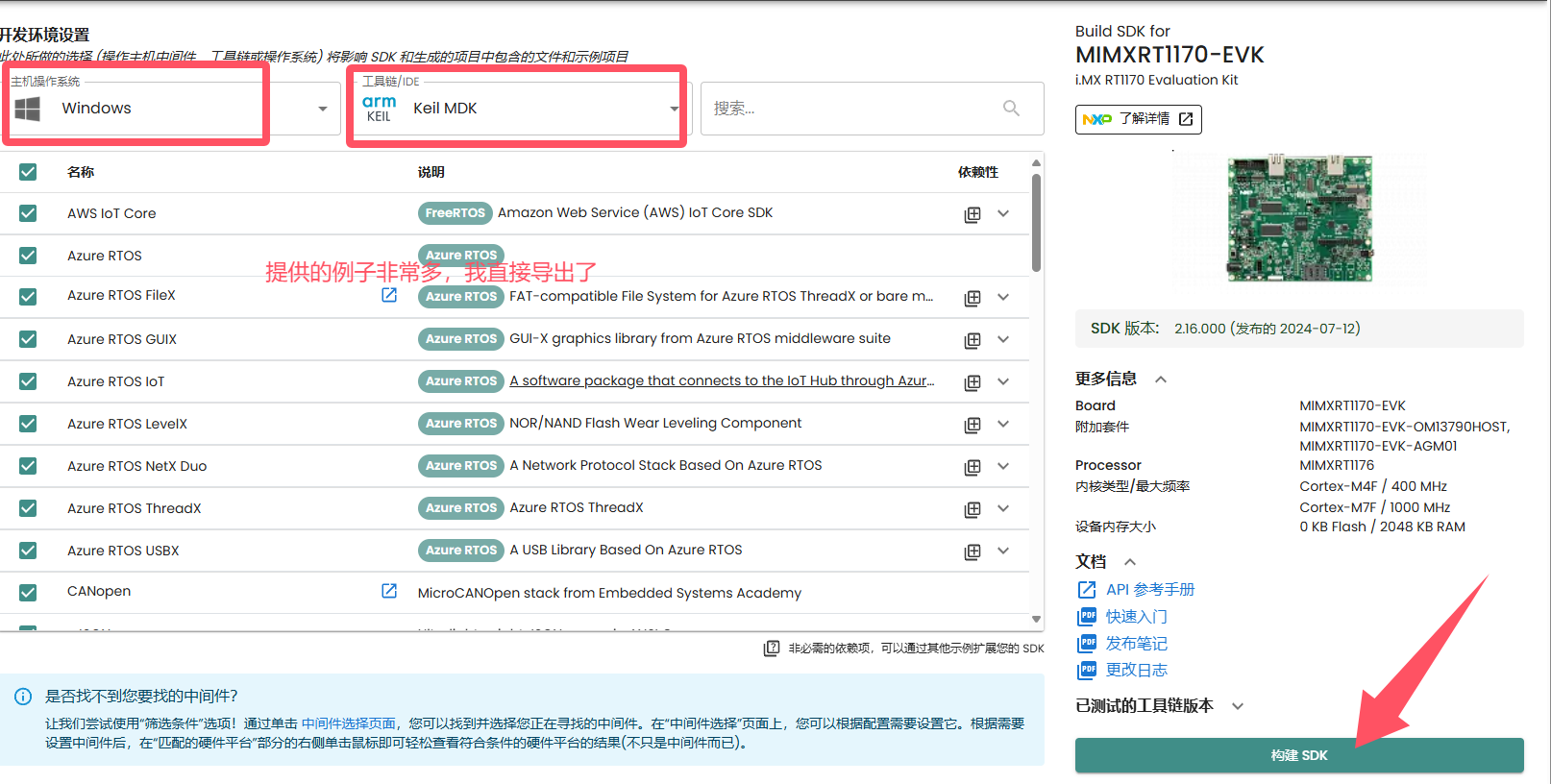Open dependency icon for AWS IoT Core
The image size is (1551, 784).
point(972,214)
